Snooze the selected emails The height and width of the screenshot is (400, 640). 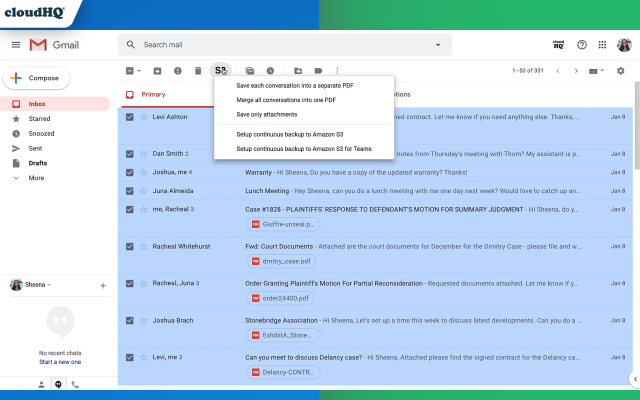[270, 71]
